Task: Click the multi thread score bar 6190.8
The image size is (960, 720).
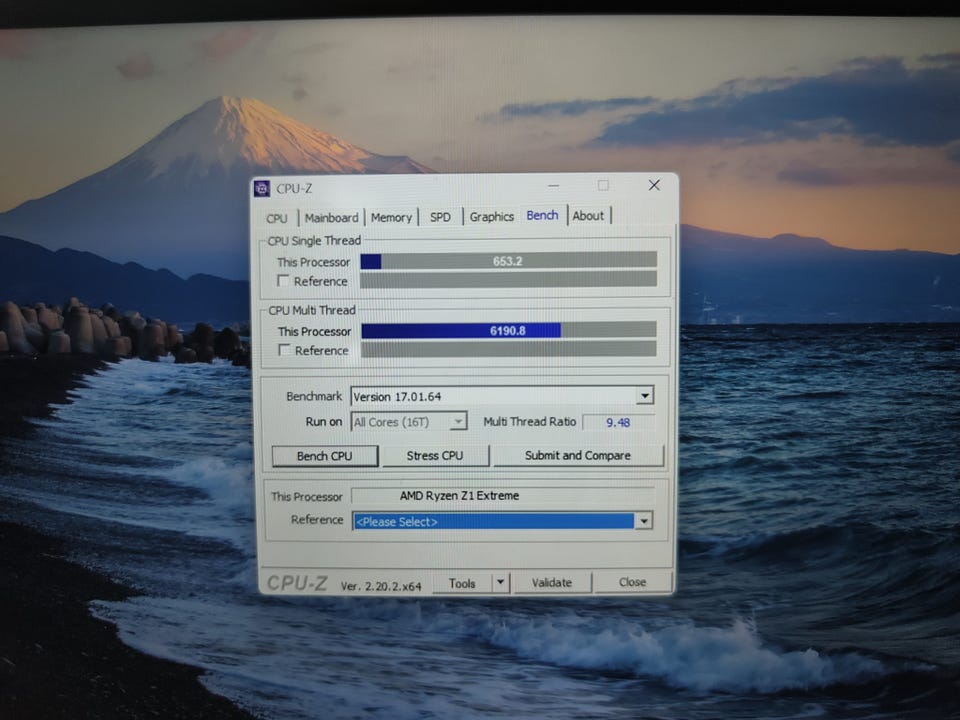Action: (x=508, y=331)
